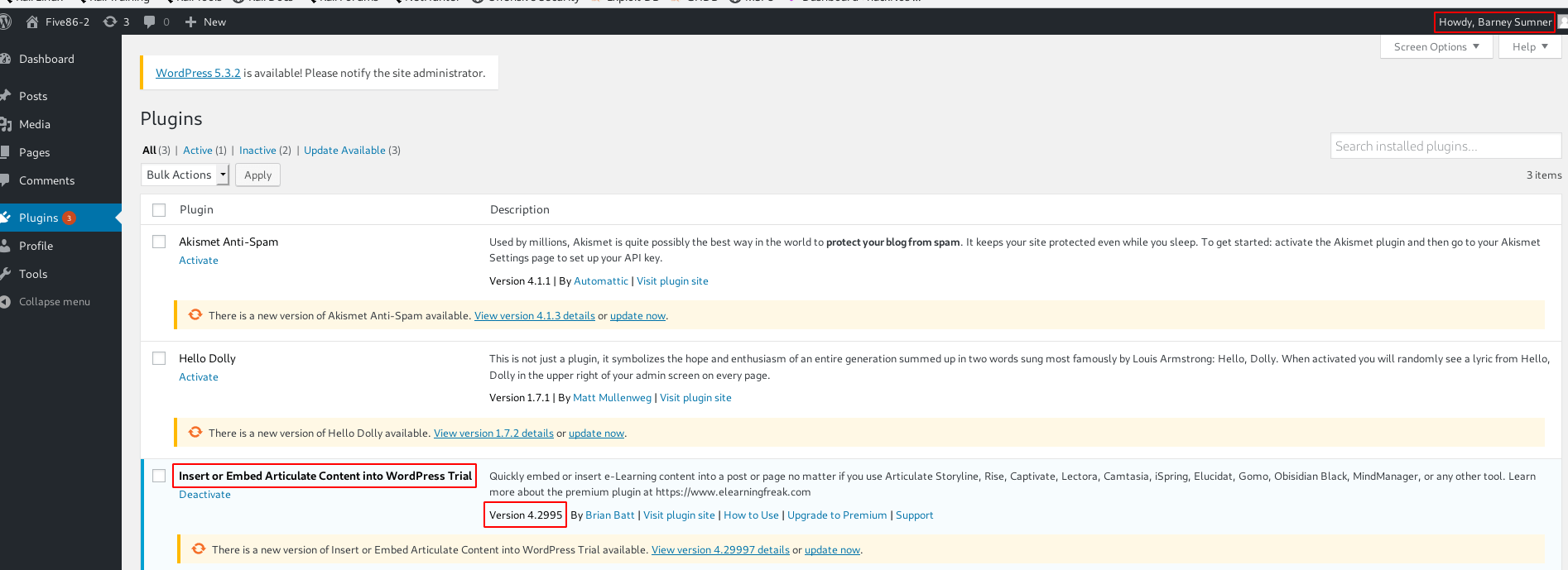The height and width of the screenshot is (570, 1568).
Task: Activate the Hello Dolly plugin
Action: pos(199,377)
